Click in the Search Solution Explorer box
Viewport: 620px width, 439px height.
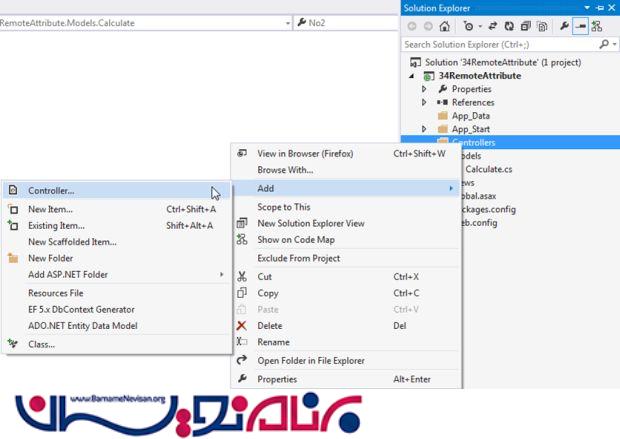pyautogui.click(x=500, y=44)
